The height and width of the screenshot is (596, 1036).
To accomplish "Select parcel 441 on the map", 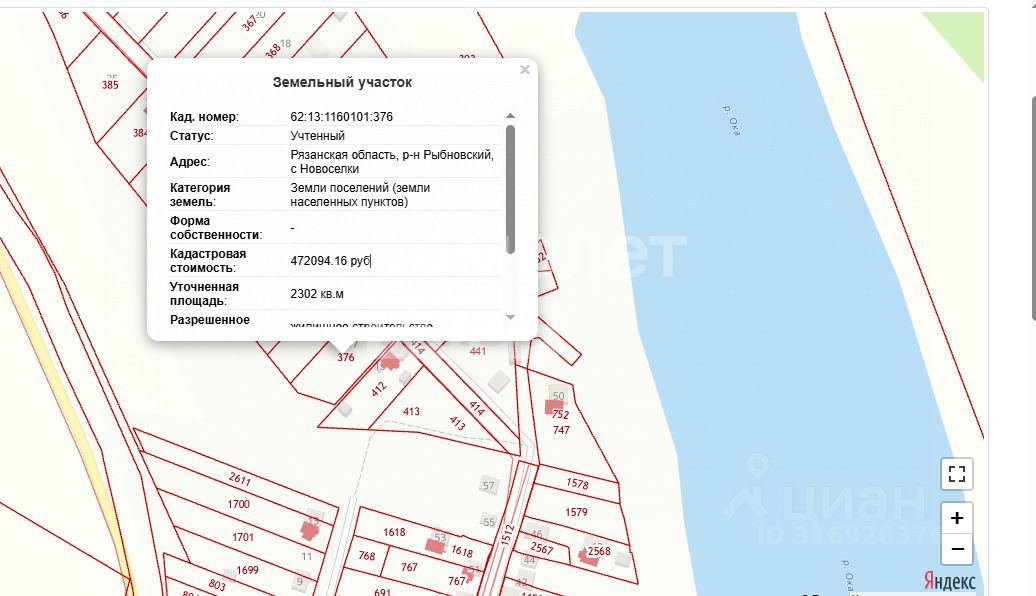I will pos(477,351).
